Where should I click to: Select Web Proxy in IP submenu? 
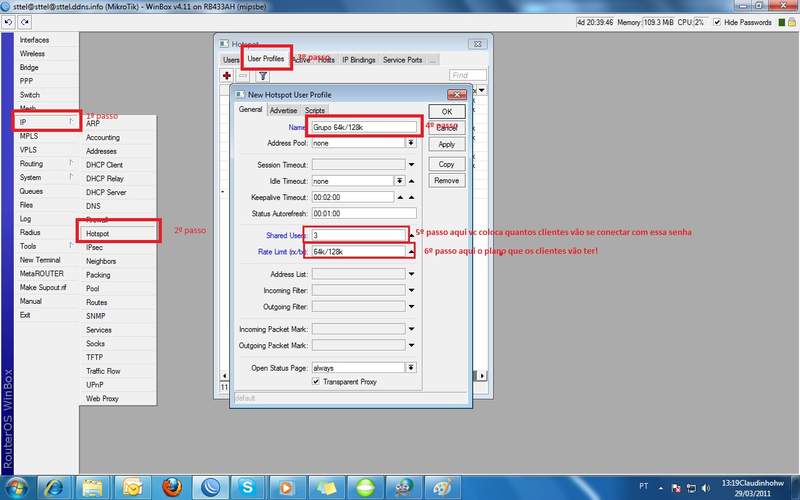click(x=118, y=399)
